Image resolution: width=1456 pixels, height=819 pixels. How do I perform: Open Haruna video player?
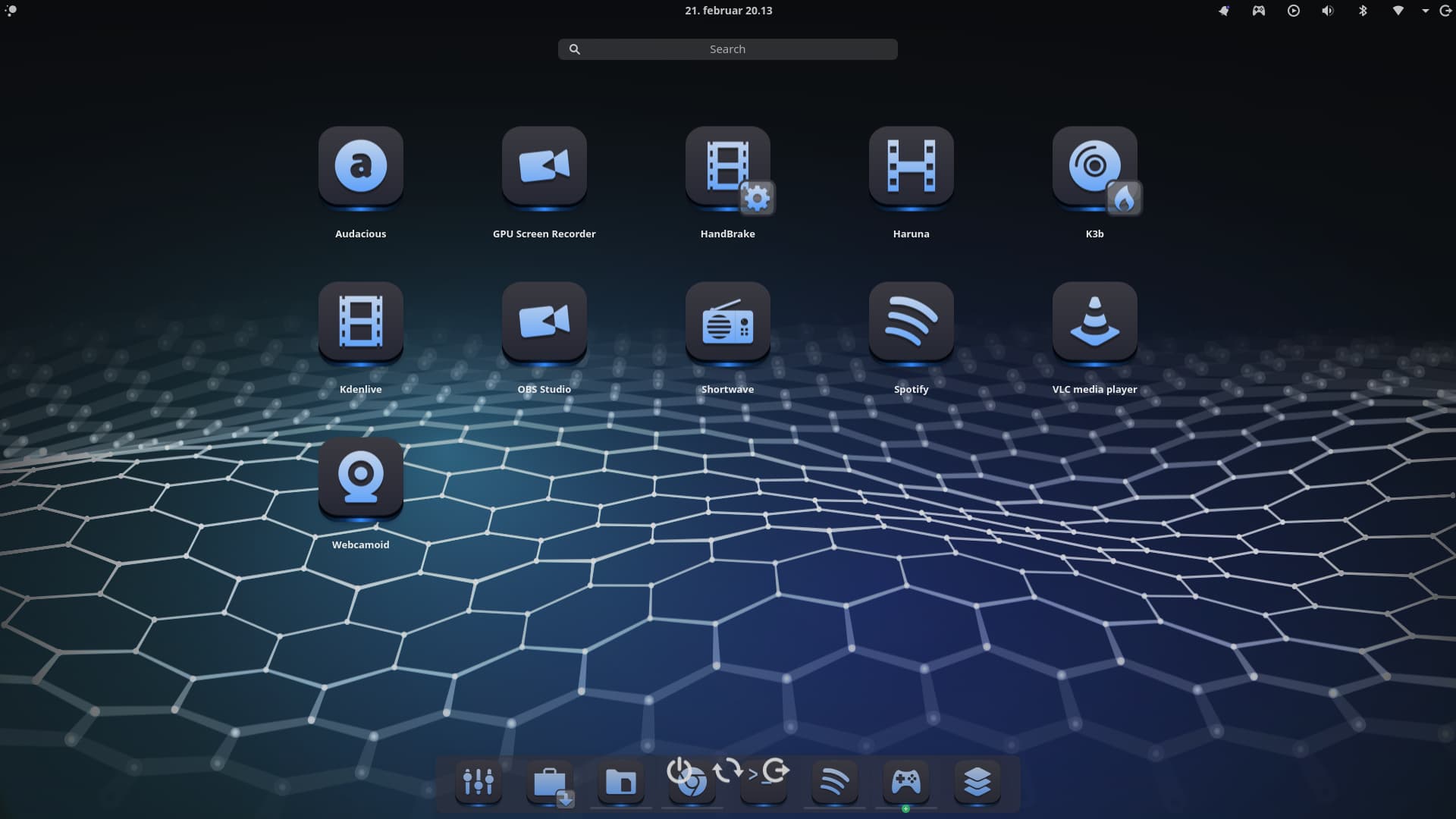pos(912,166)
